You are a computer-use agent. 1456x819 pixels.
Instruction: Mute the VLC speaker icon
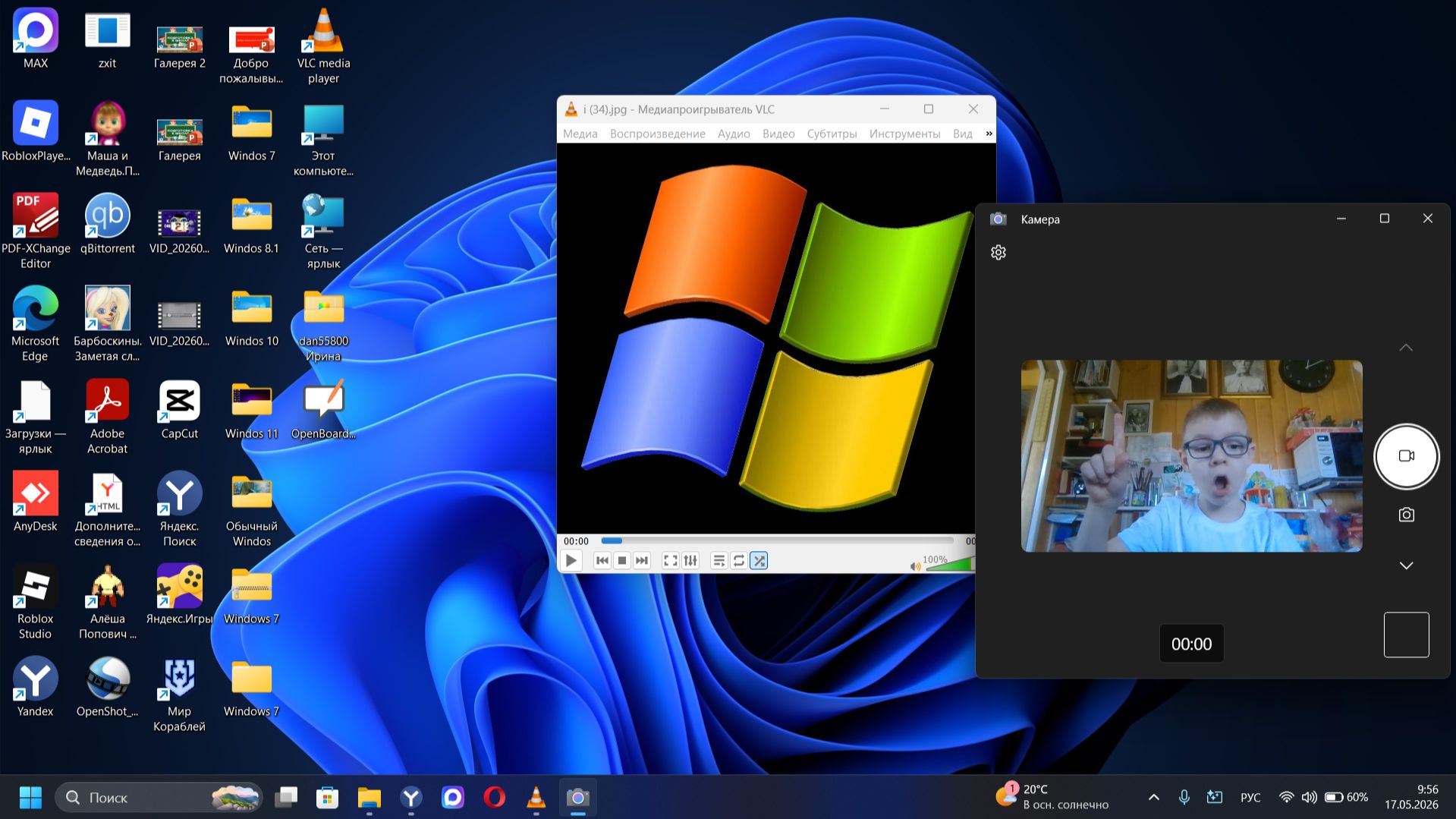(915, 565)
